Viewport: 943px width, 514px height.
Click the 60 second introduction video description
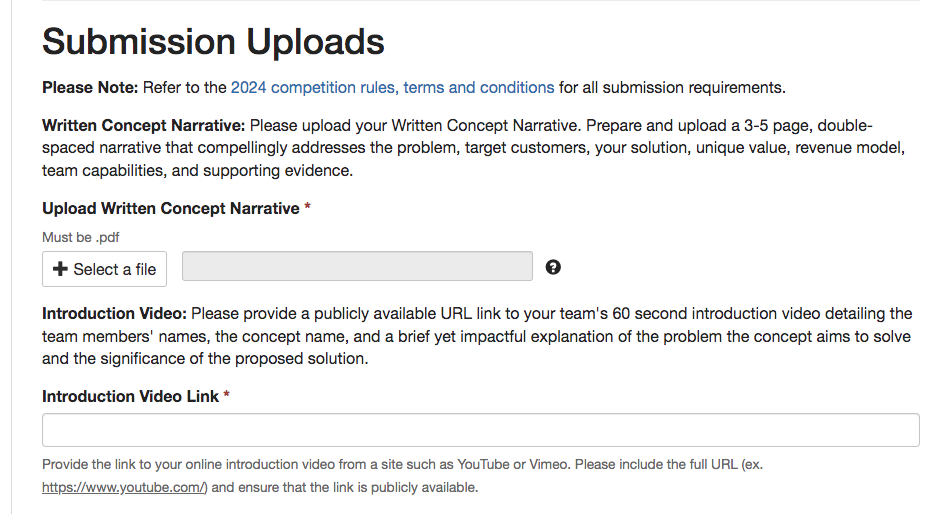477,336
